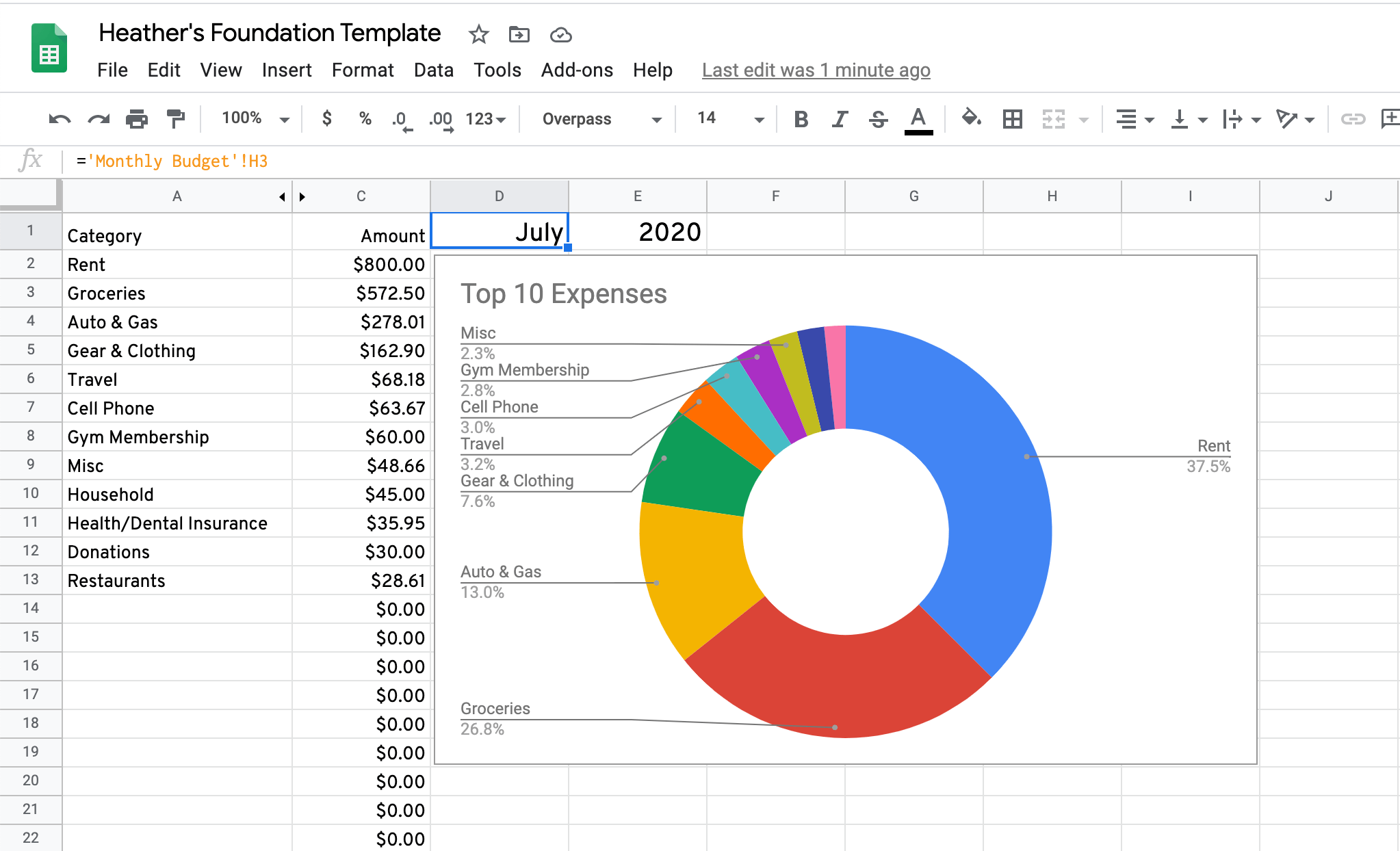Star Heather's Foundation Template

[x=478, y=34]
